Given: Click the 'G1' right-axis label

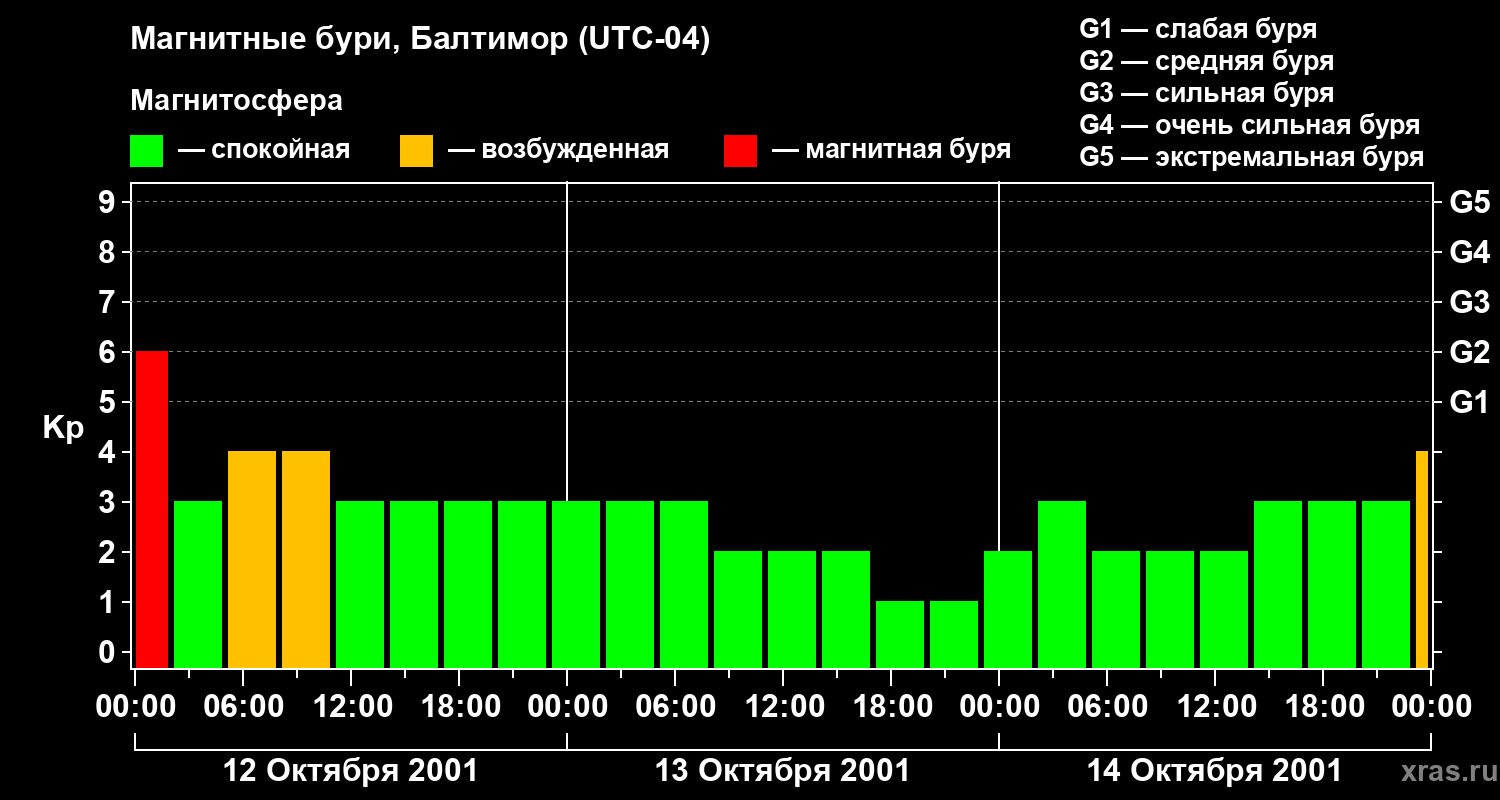Looking at the screenshot, I should click(1469, 403).
